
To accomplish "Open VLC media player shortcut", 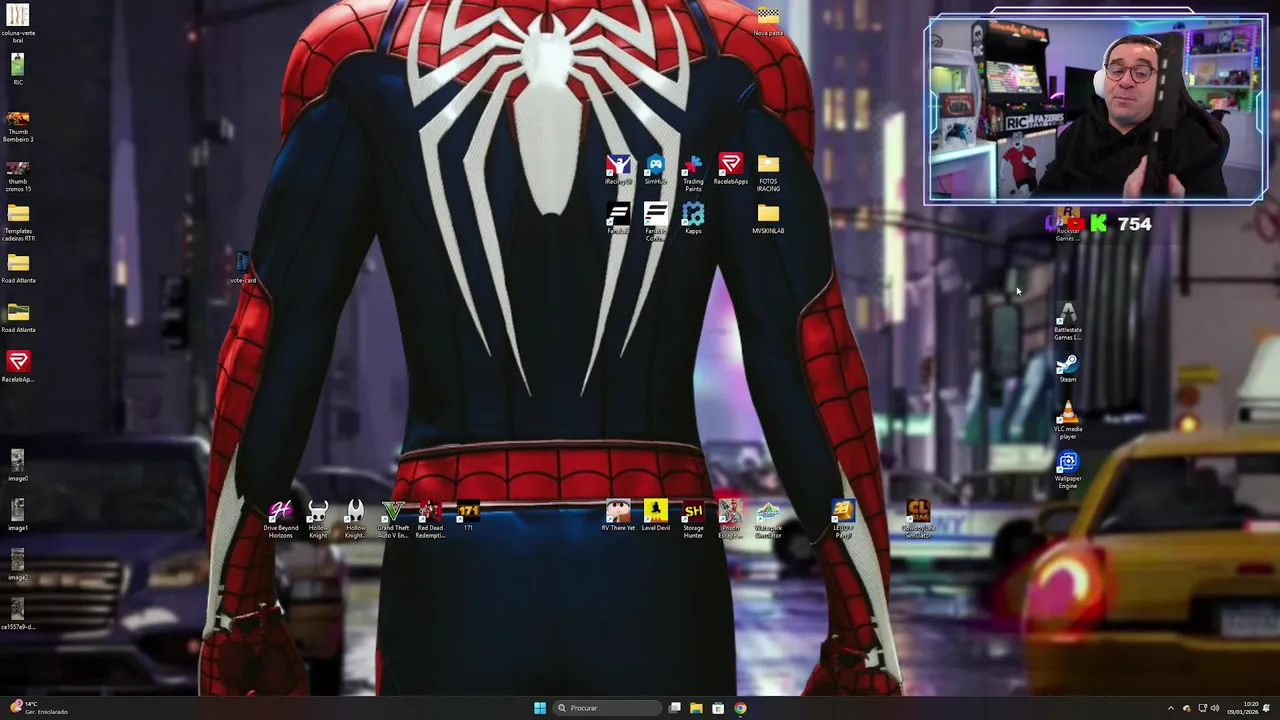I will pyautogui.click(x=1068, y=421).
